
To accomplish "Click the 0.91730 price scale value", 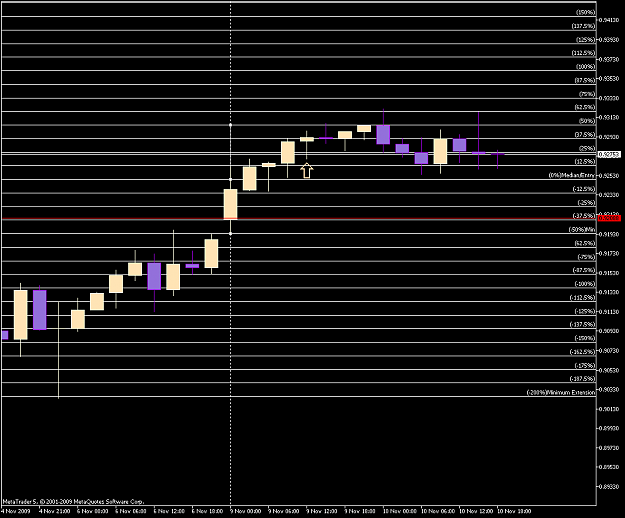I will (x=610, y=253).
